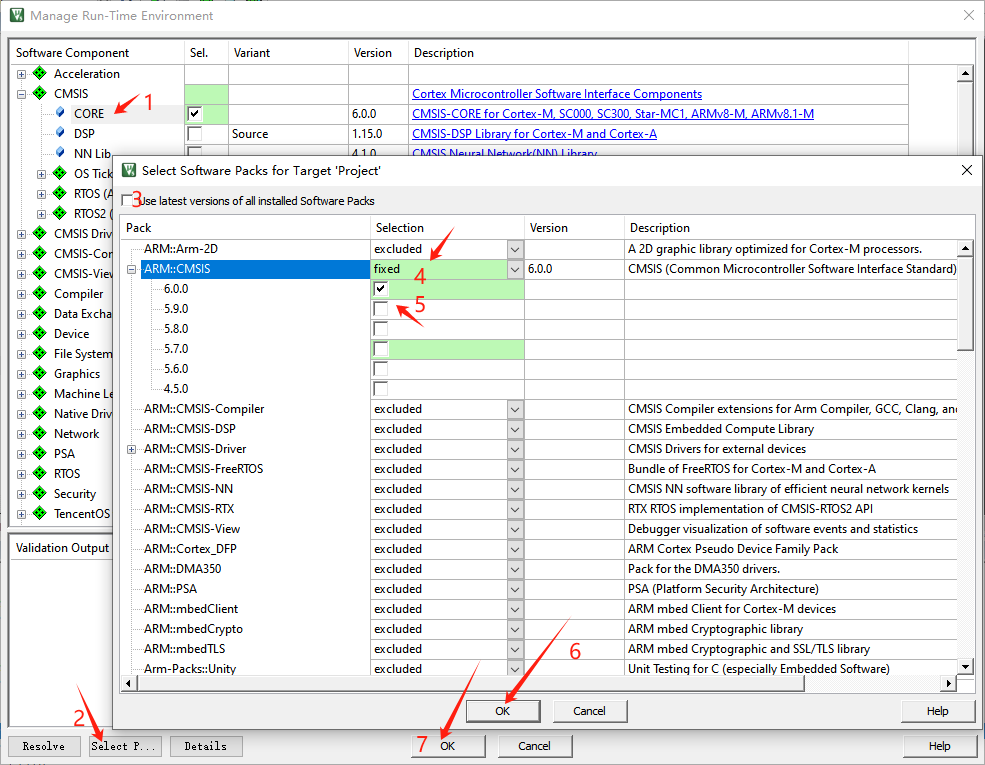Viewport: 985px width, 765px height.
Task: Click the CMSIS green diamond icon
Action: click(x=40, y=94)
